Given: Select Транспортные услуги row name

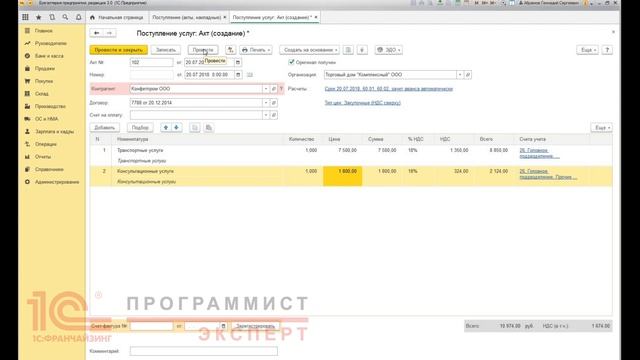Looking at the screenshot, I should 140,150.
